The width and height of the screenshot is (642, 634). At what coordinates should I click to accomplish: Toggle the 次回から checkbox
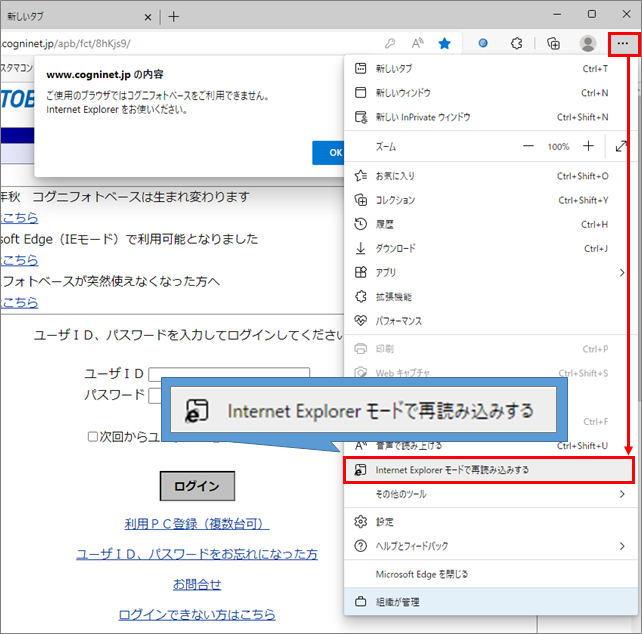(x=93, y=437)
